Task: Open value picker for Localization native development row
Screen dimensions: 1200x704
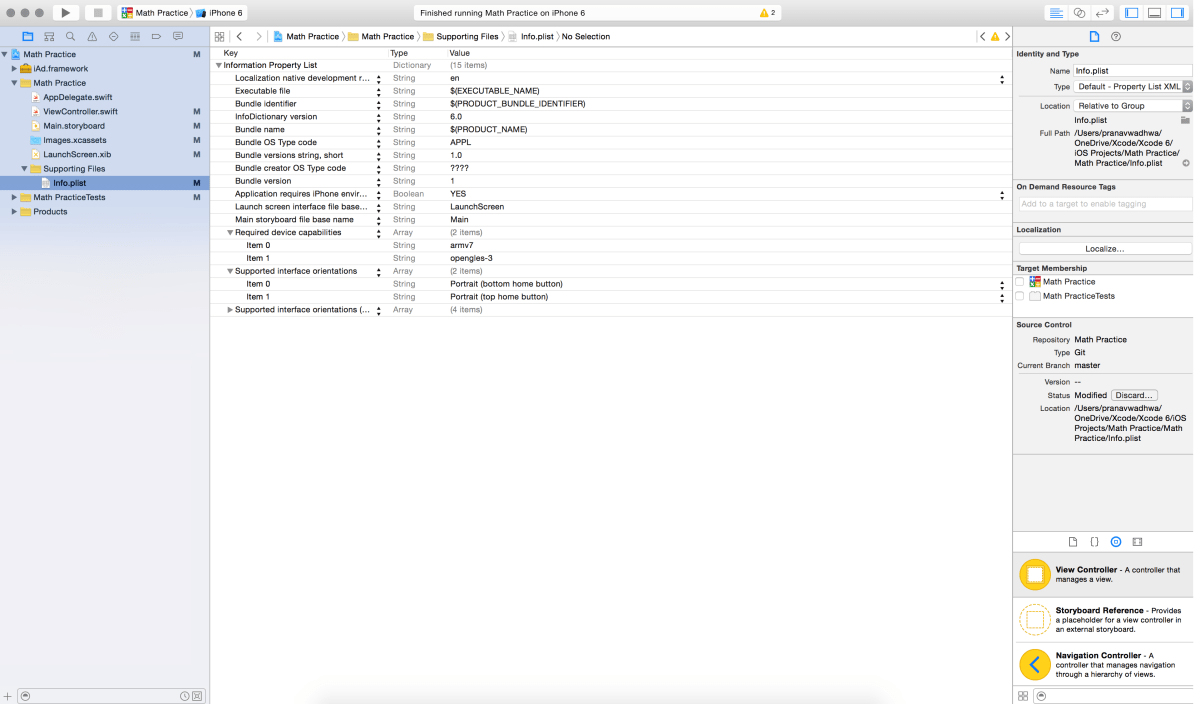Action: coord(1002,78)
